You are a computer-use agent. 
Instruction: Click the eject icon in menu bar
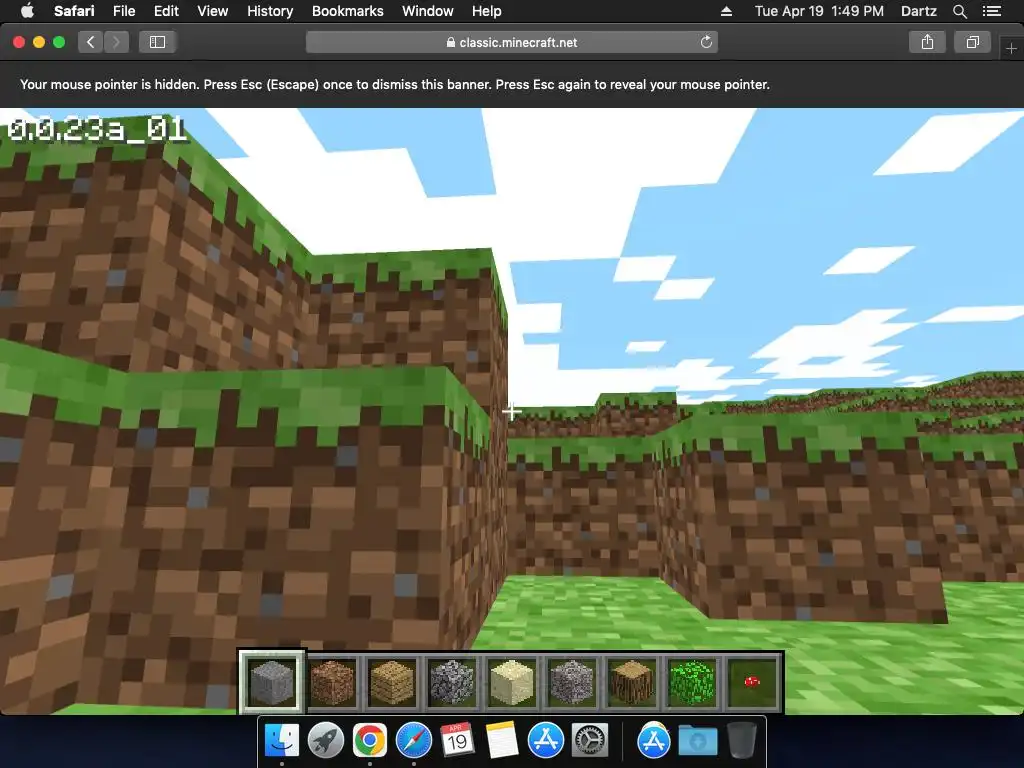726,11
